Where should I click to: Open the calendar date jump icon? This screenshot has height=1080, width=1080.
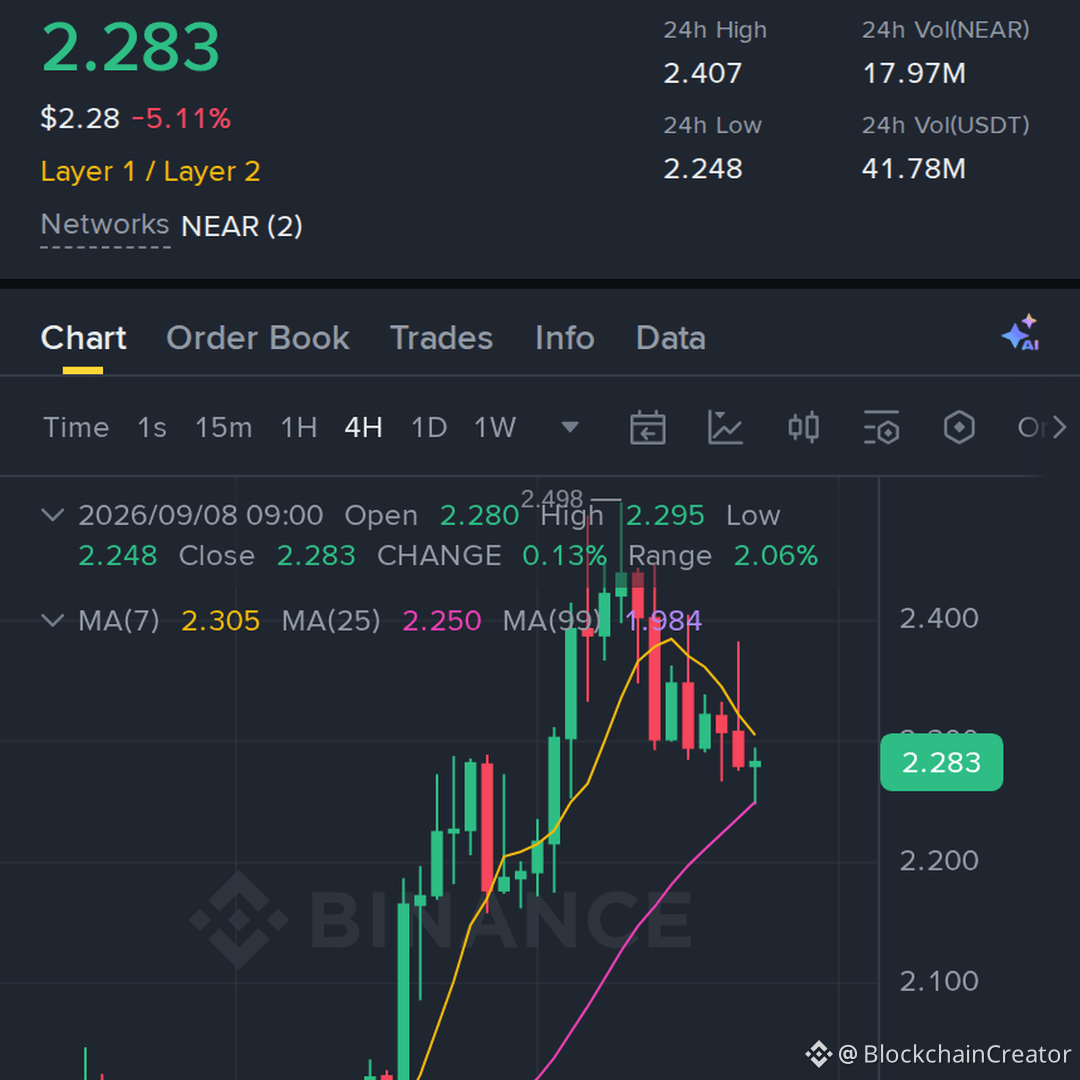tap(647, 428)
